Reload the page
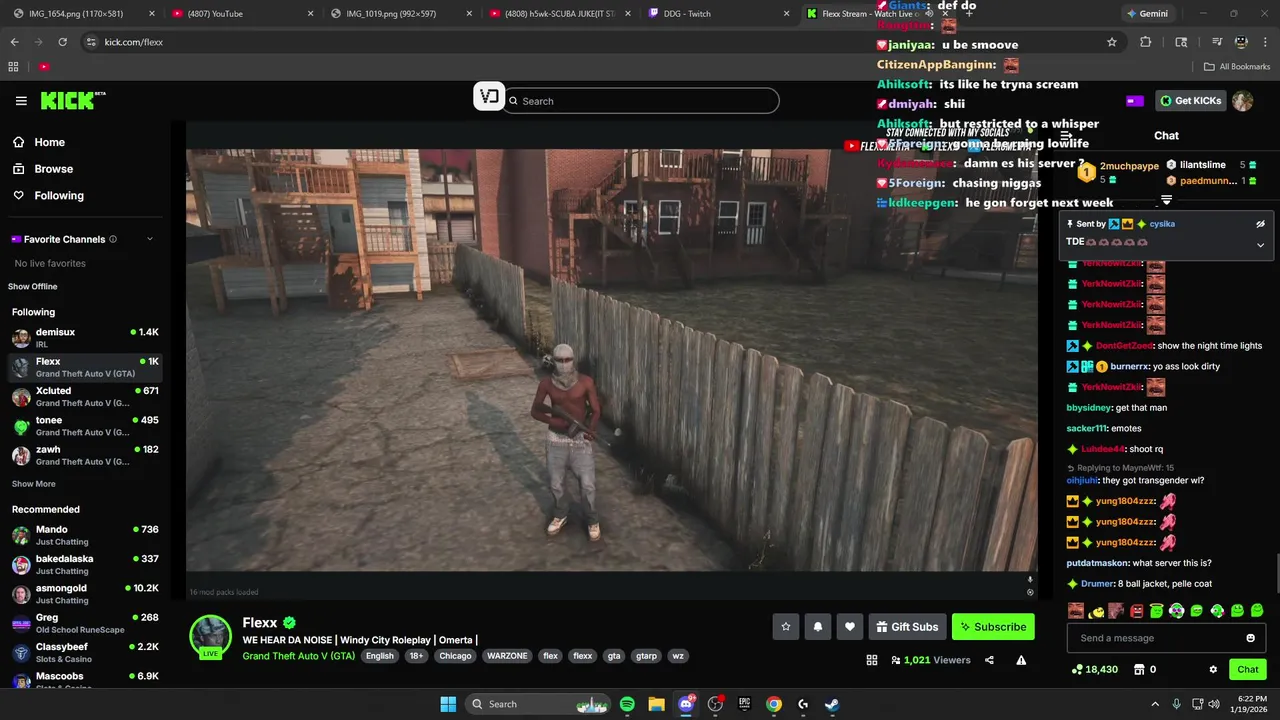Image resolution: width=1280 pixels, height=720 pixels. [x=62, y=42]
